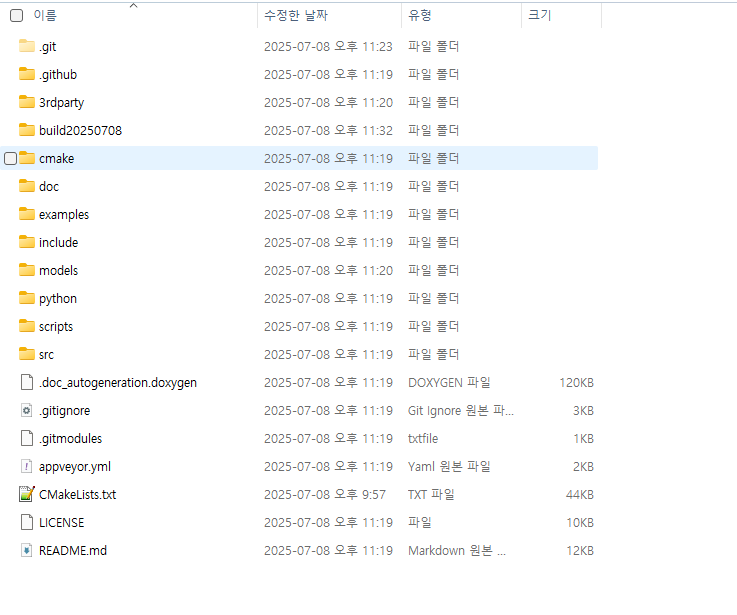
Task: Sort by 이름 column header
Action: tap(45, 16)
